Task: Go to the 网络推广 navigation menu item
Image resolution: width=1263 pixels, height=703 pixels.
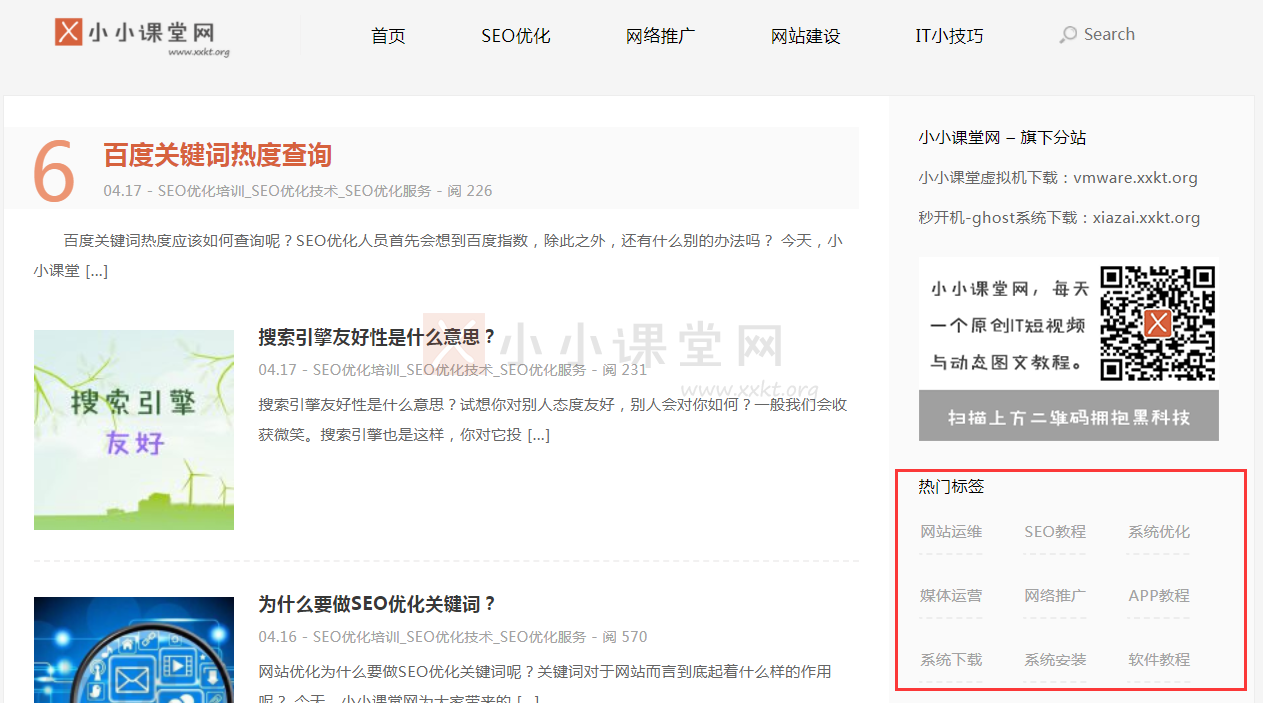Action: point(660,36)
